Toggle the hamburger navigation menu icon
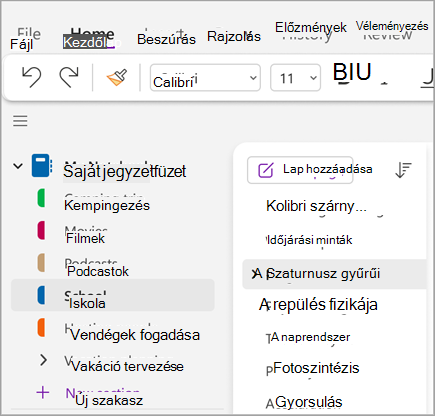Viewport: 435px width, 416px height. tap(20, 121)
